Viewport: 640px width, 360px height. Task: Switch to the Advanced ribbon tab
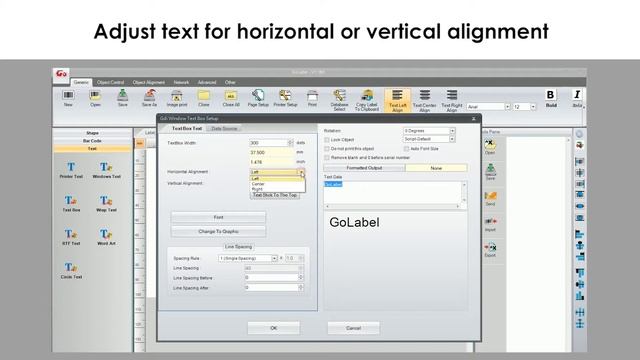coord(207,82)
